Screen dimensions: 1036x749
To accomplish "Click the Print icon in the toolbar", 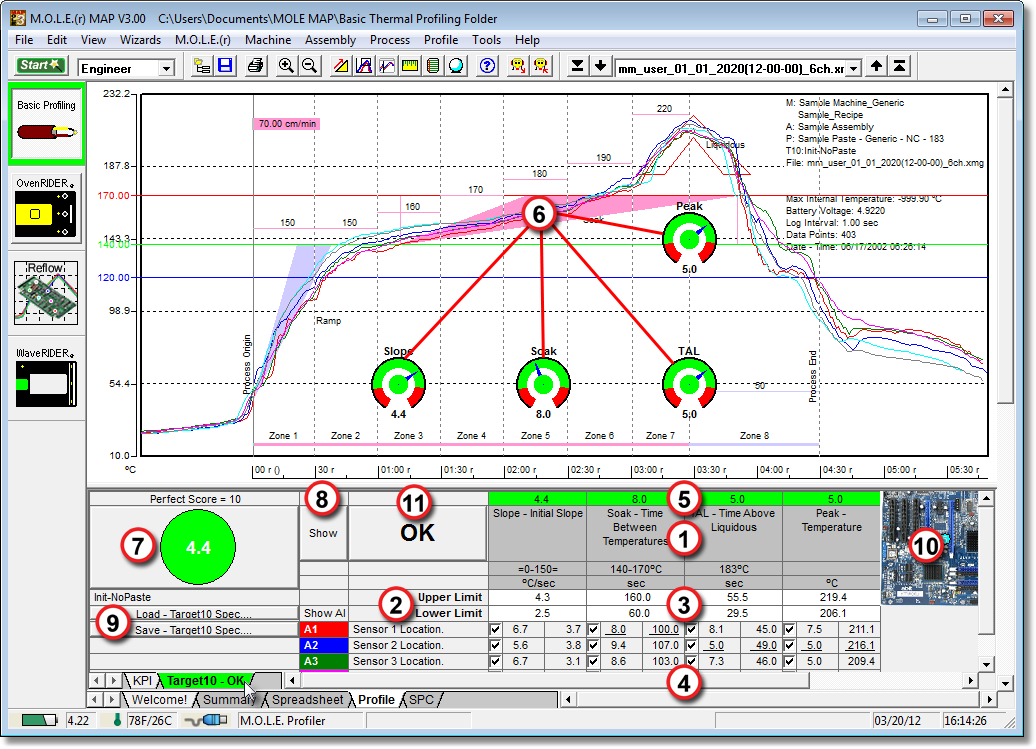I will (x=255, y=66).
